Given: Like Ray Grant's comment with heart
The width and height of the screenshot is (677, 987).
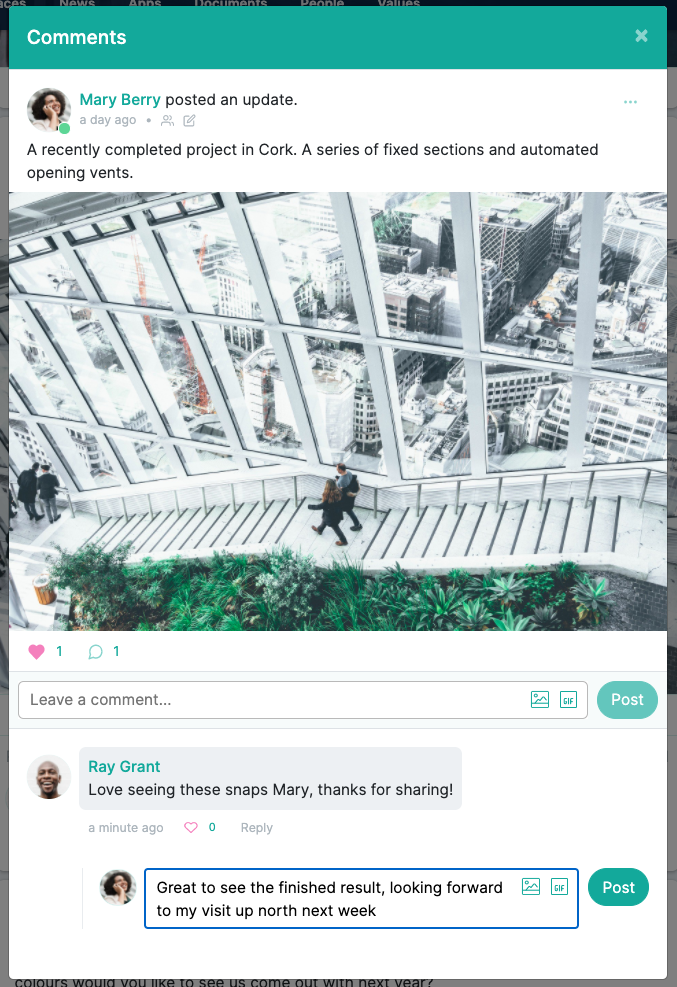Looking at the screenshot, I should tap(191, 827).
